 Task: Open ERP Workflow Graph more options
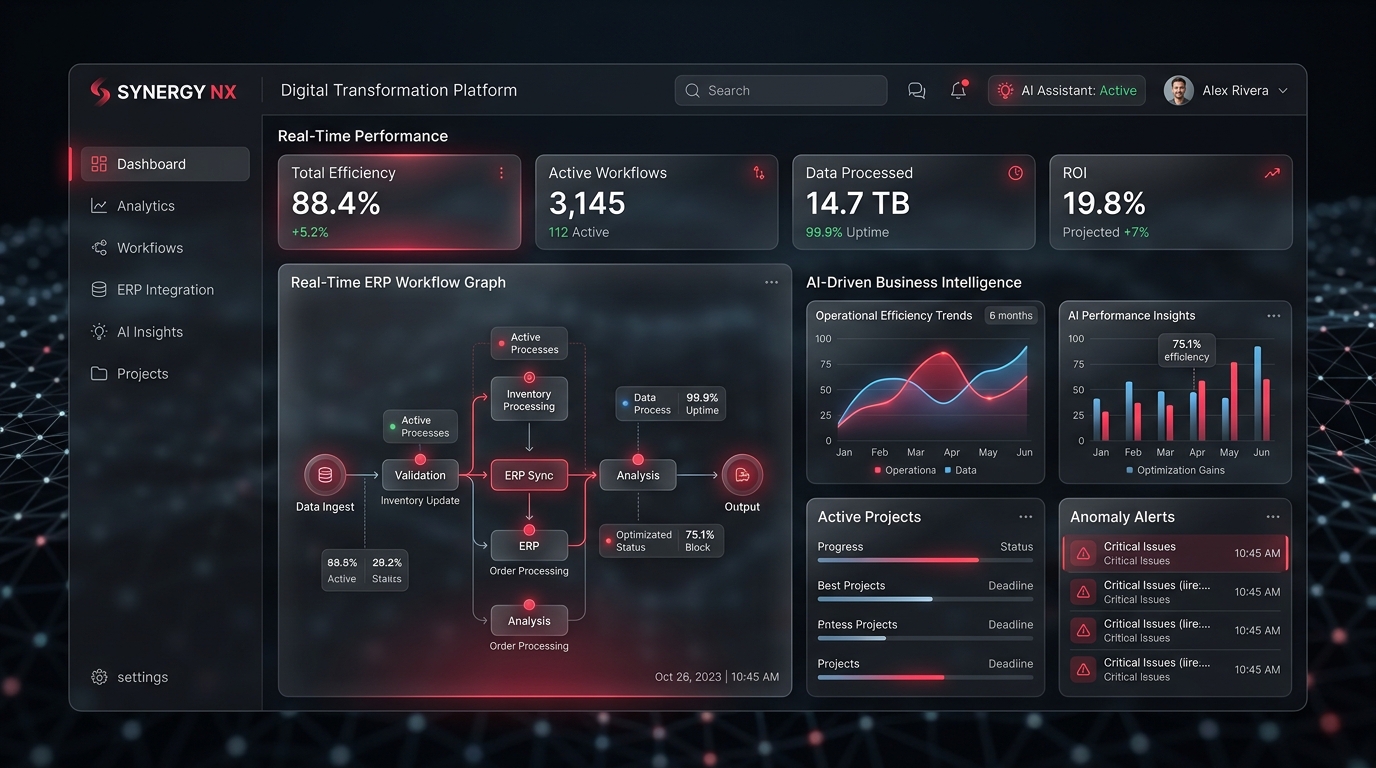coord(771,282)
